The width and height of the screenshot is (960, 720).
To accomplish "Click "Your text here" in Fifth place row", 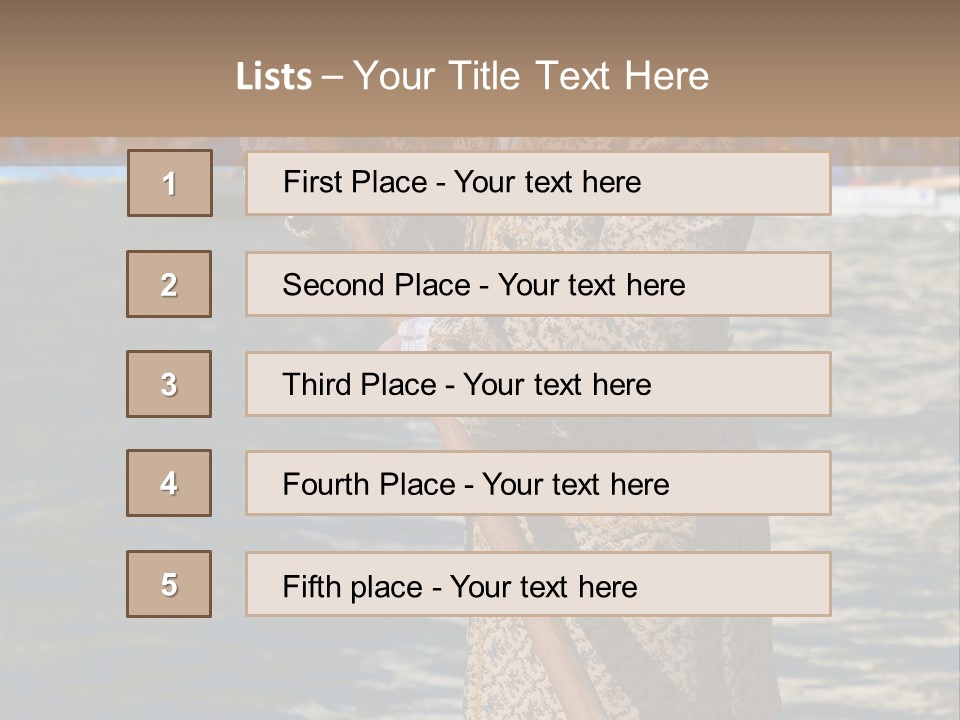I will coord(543,586).
